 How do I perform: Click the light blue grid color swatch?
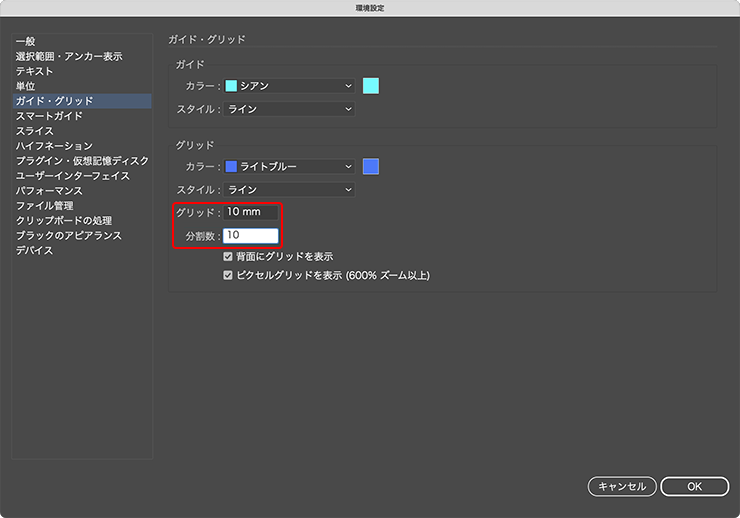(370, 167)
